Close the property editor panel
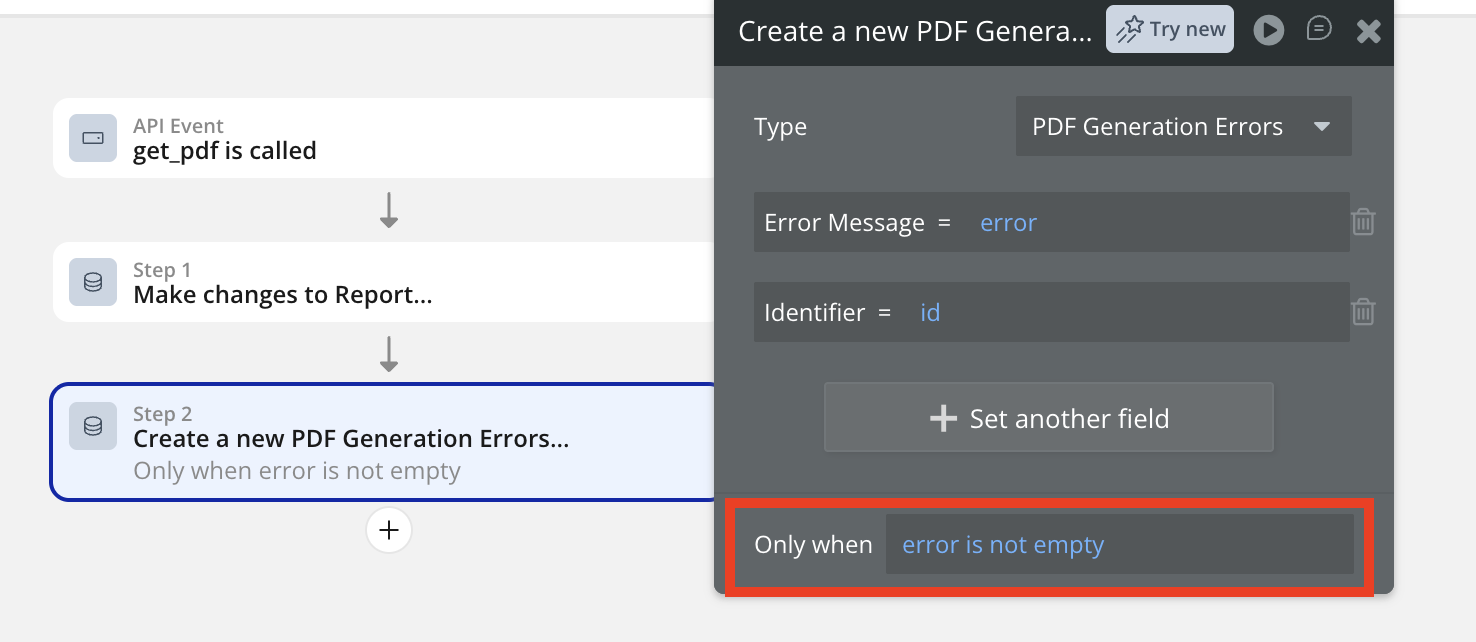This screenshot has width=1476, height=642. pyautogui.click(x=1368, y=31)
